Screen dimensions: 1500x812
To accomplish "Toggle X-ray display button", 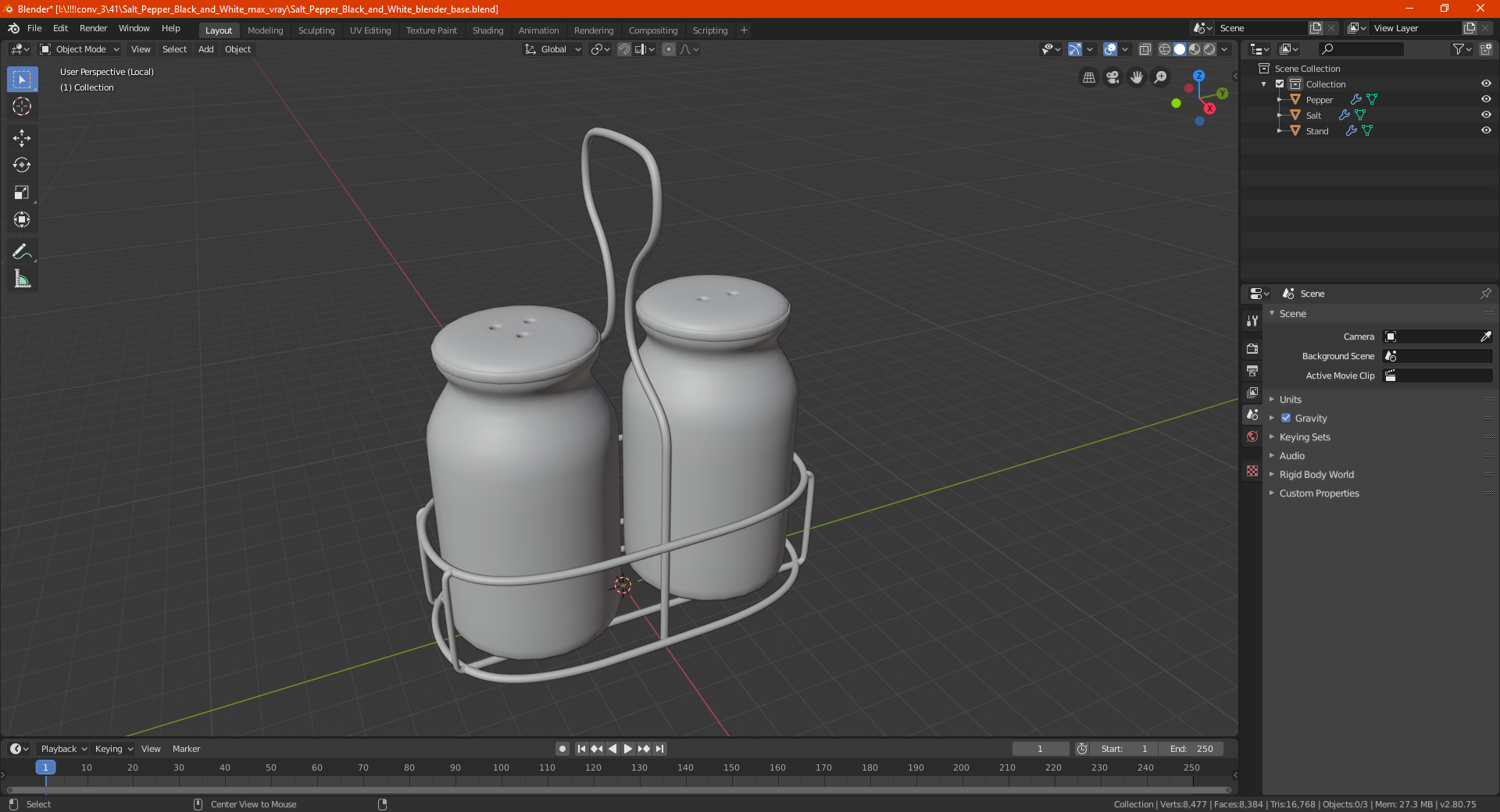I will (x=1145, y=49).
